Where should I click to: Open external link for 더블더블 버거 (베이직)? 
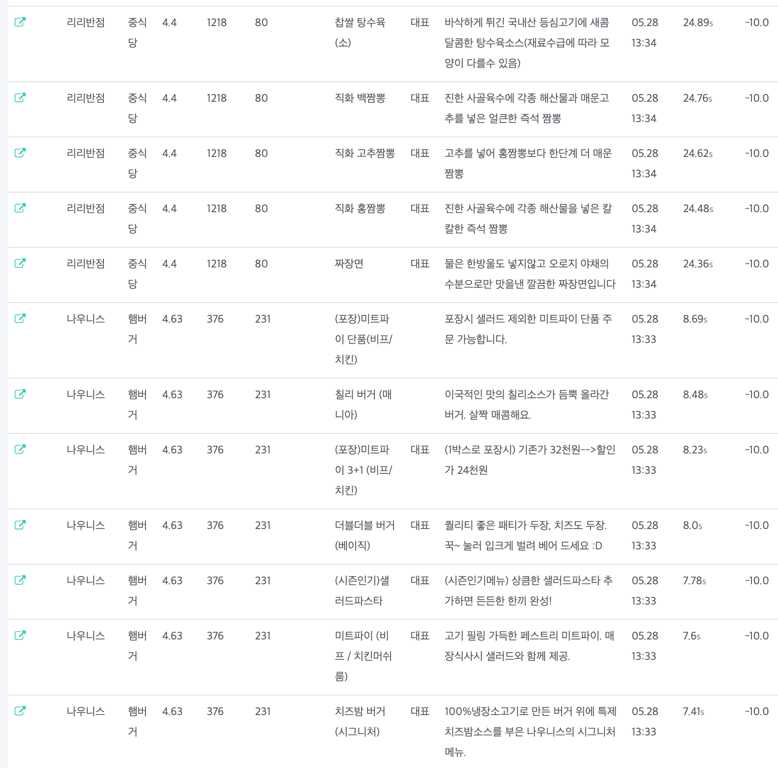20,525
